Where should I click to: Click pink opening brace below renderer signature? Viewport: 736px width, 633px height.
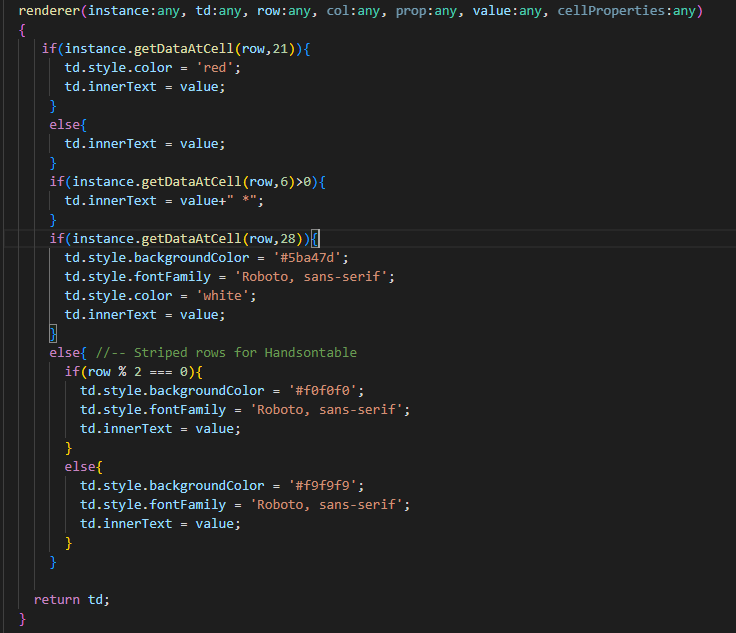point(22,30)
